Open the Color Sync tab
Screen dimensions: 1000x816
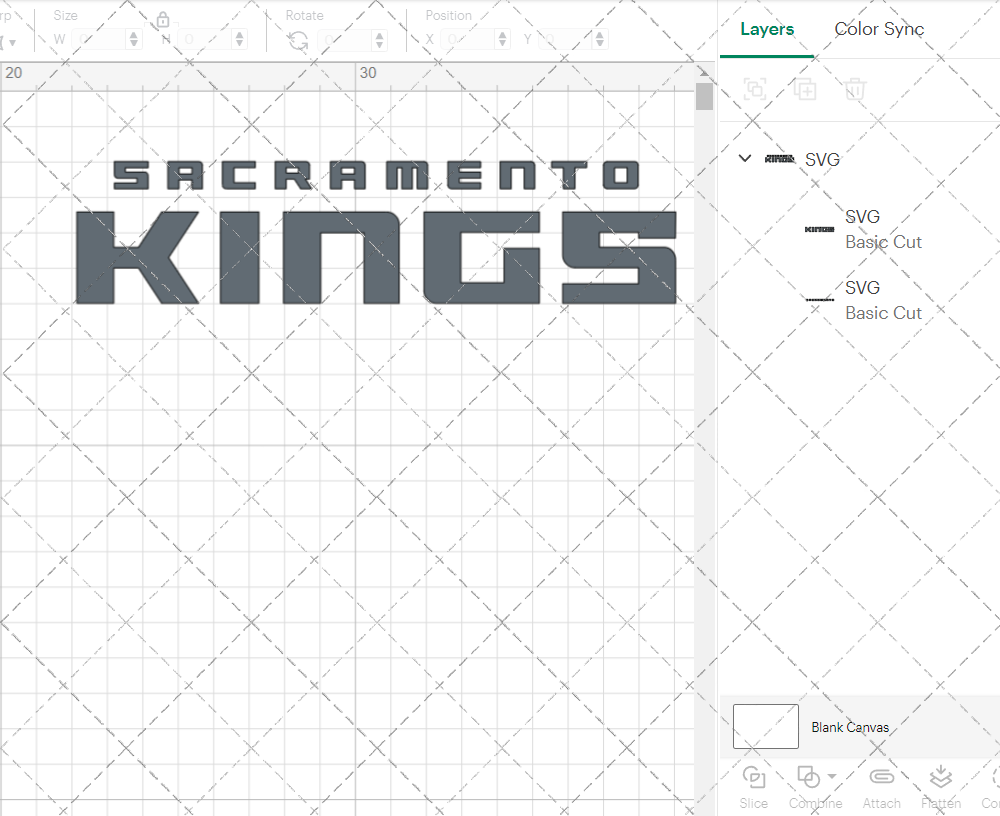click(879, 29)
